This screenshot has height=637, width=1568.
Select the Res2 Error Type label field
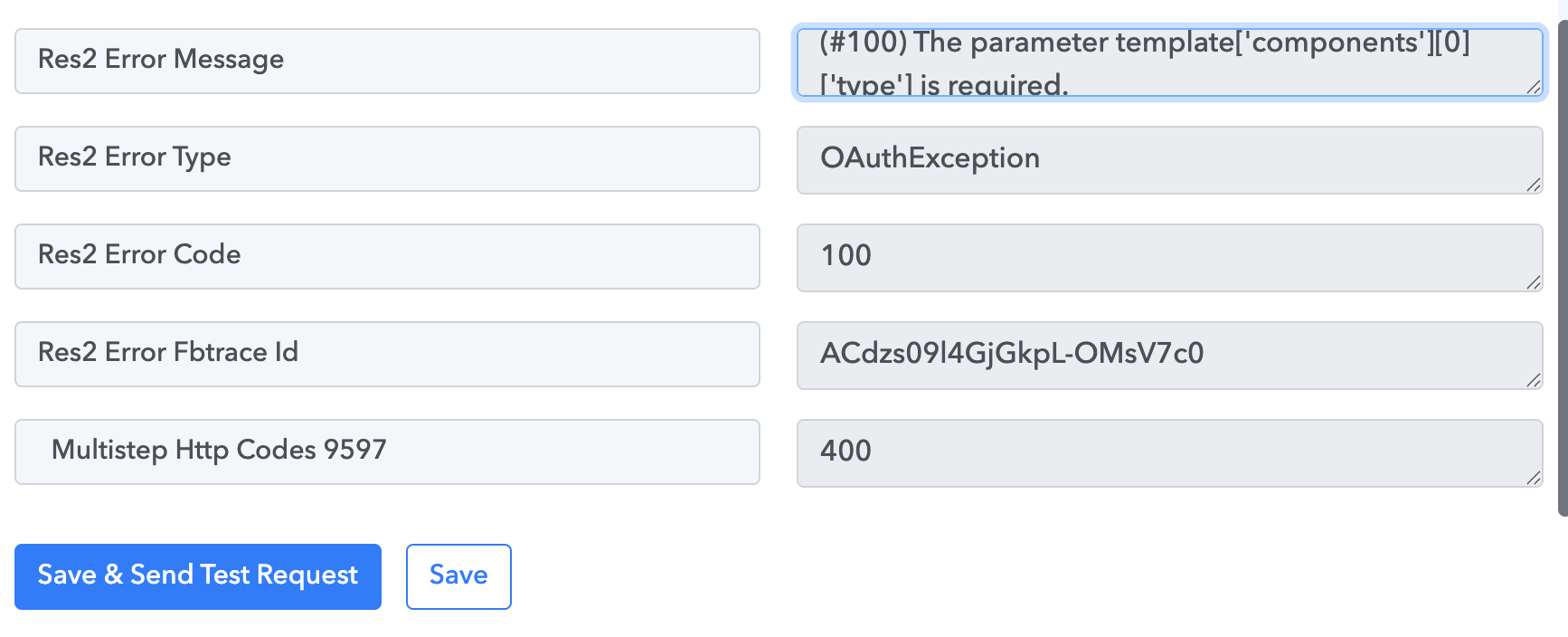tap(387, 158)
